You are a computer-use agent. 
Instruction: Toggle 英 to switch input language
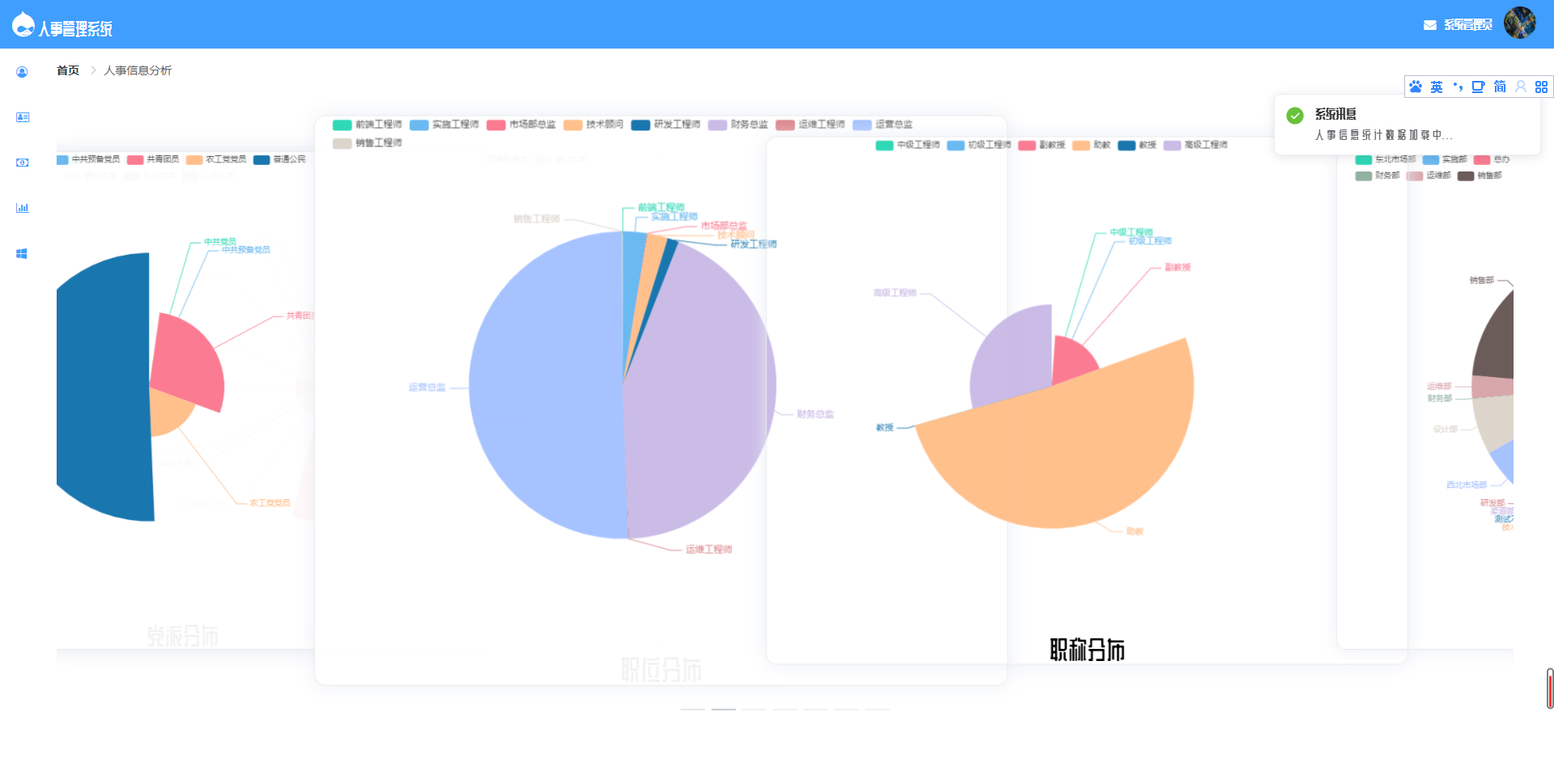click(1437, 87)
